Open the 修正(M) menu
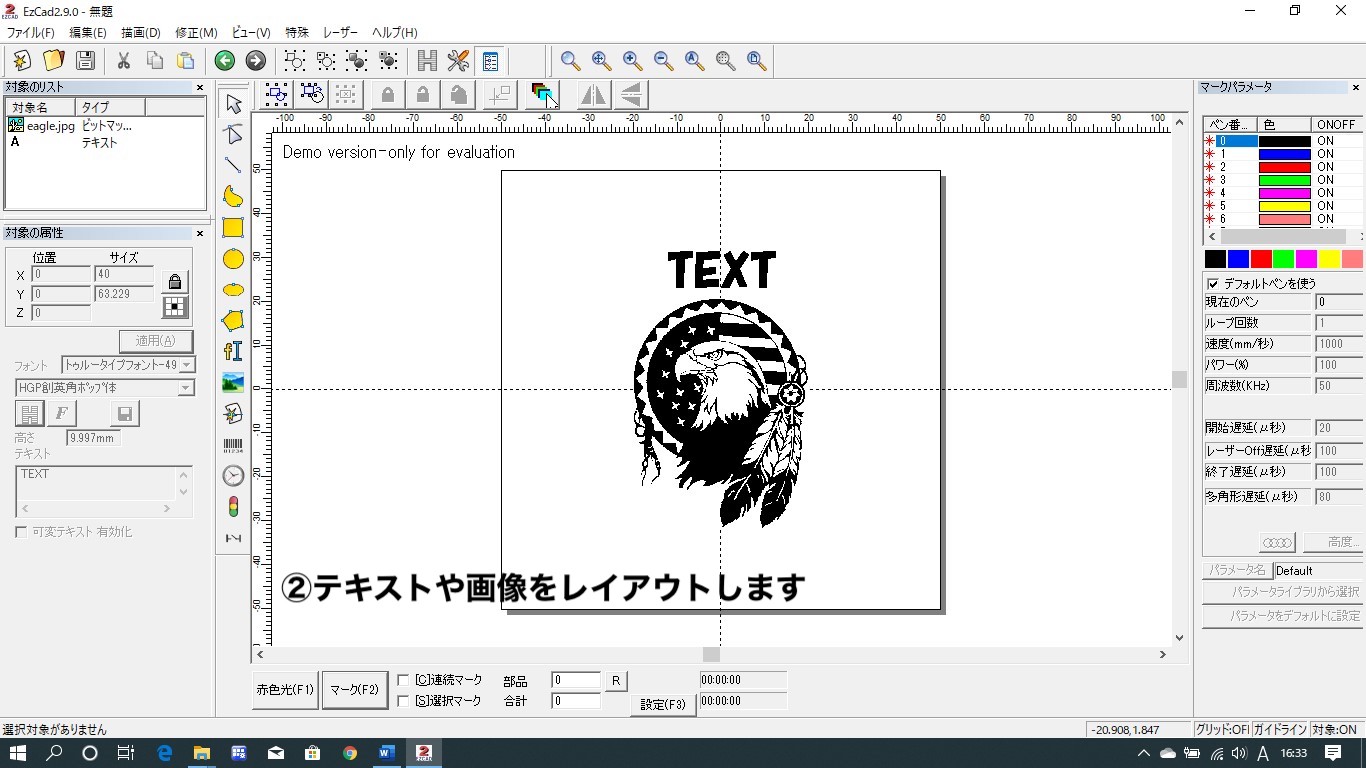The image size is (1366, 768). [x=196, y=33]
